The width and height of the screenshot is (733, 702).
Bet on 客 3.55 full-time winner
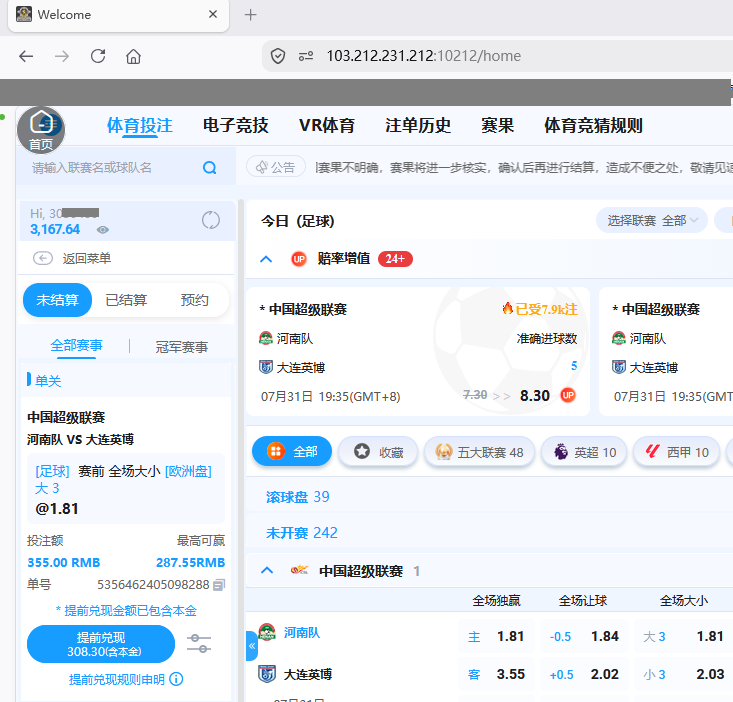pos(496,674)
